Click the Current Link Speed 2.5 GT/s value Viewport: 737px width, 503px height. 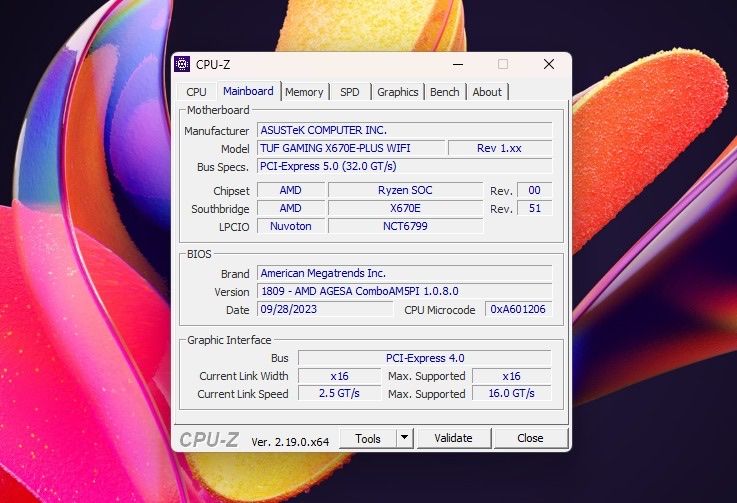point(339,393)
